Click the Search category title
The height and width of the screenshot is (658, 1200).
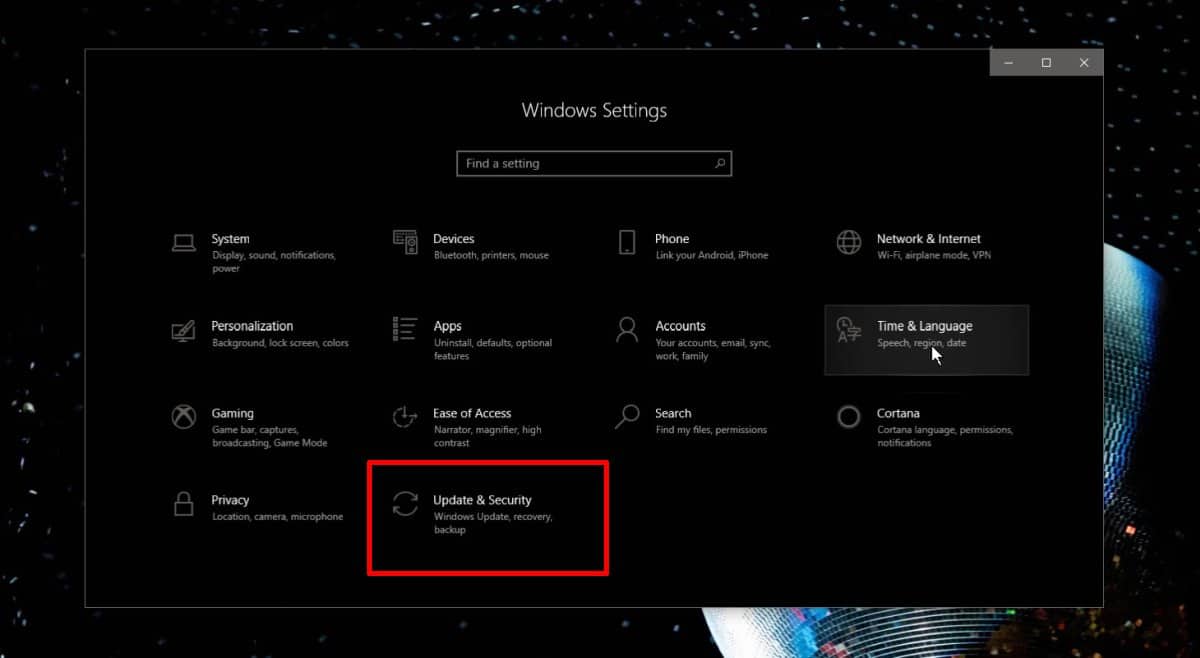pos(673,413)
